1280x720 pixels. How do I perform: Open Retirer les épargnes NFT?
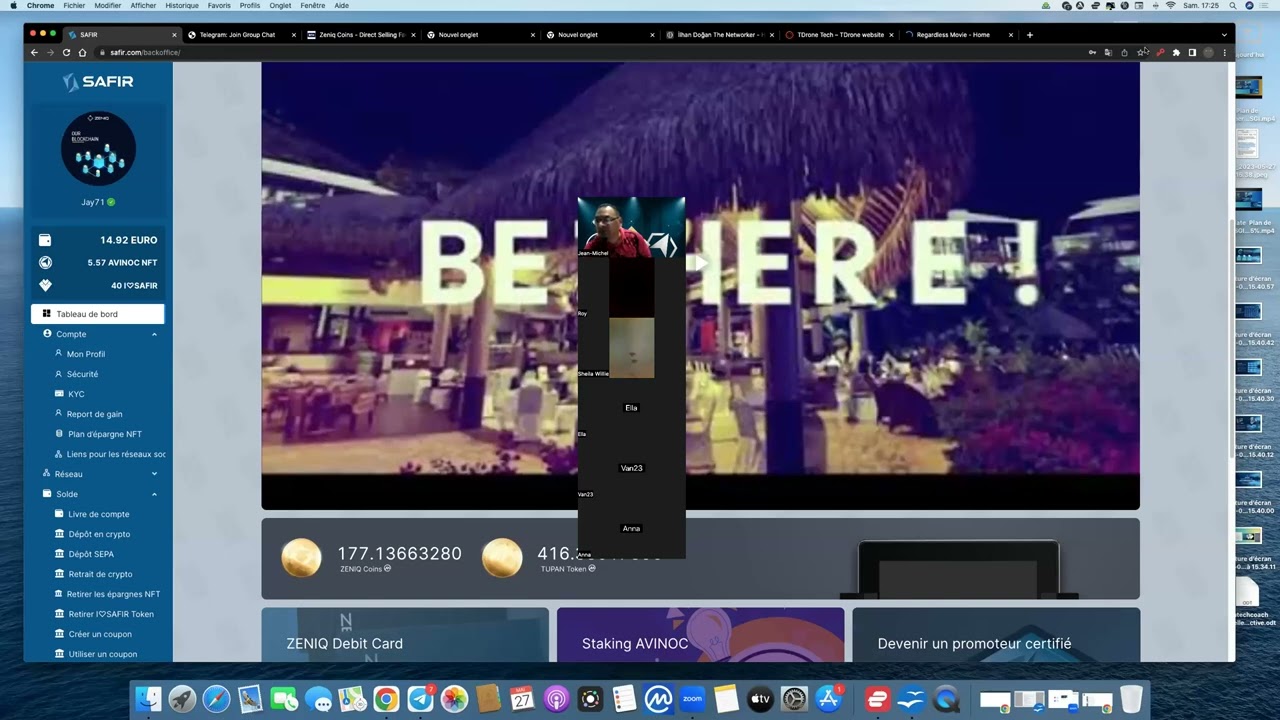[113, 594]
